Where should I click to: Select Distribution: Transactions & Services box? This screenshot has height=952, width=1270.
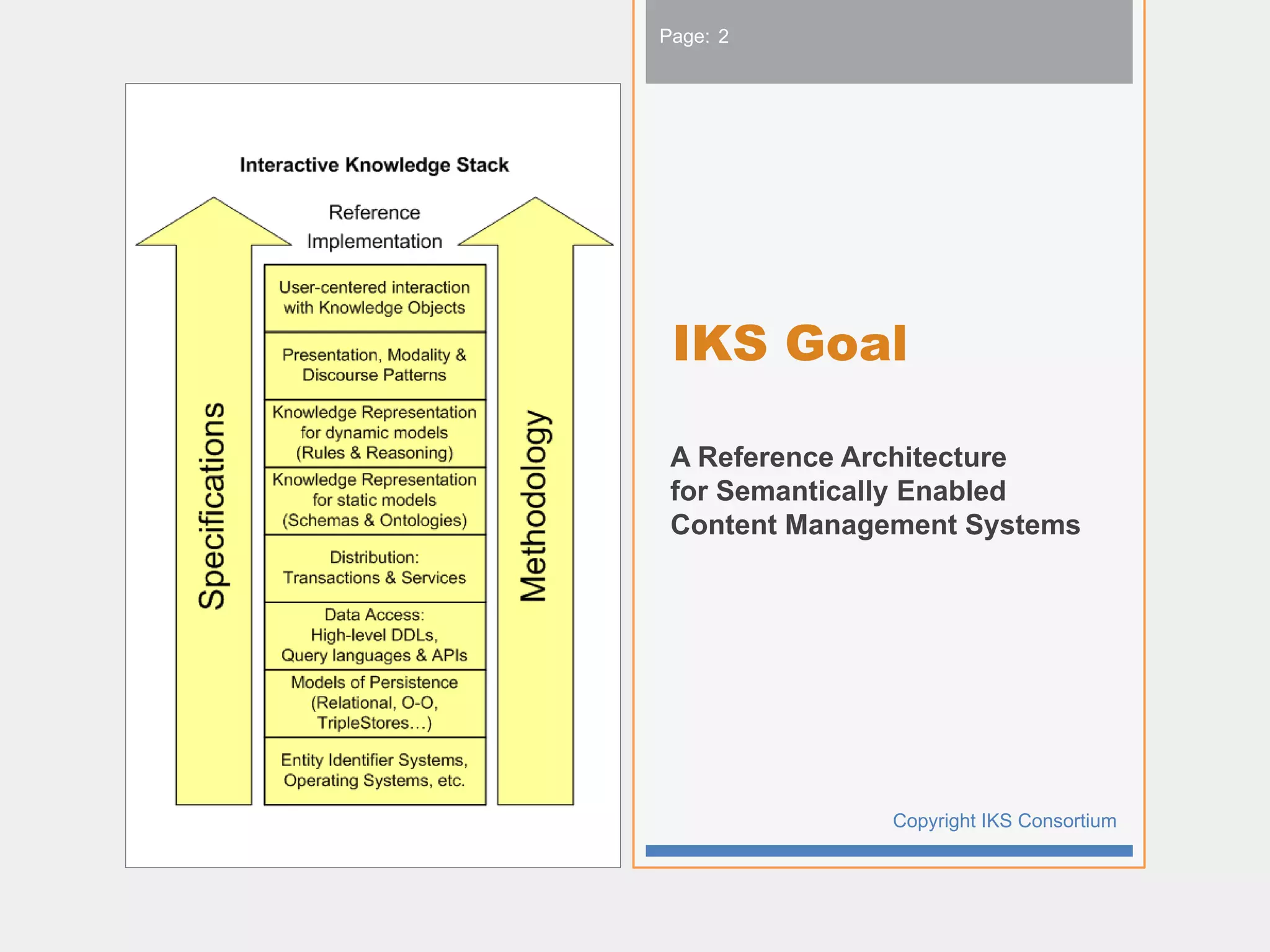pyautogui.click(x=375, y=568)
